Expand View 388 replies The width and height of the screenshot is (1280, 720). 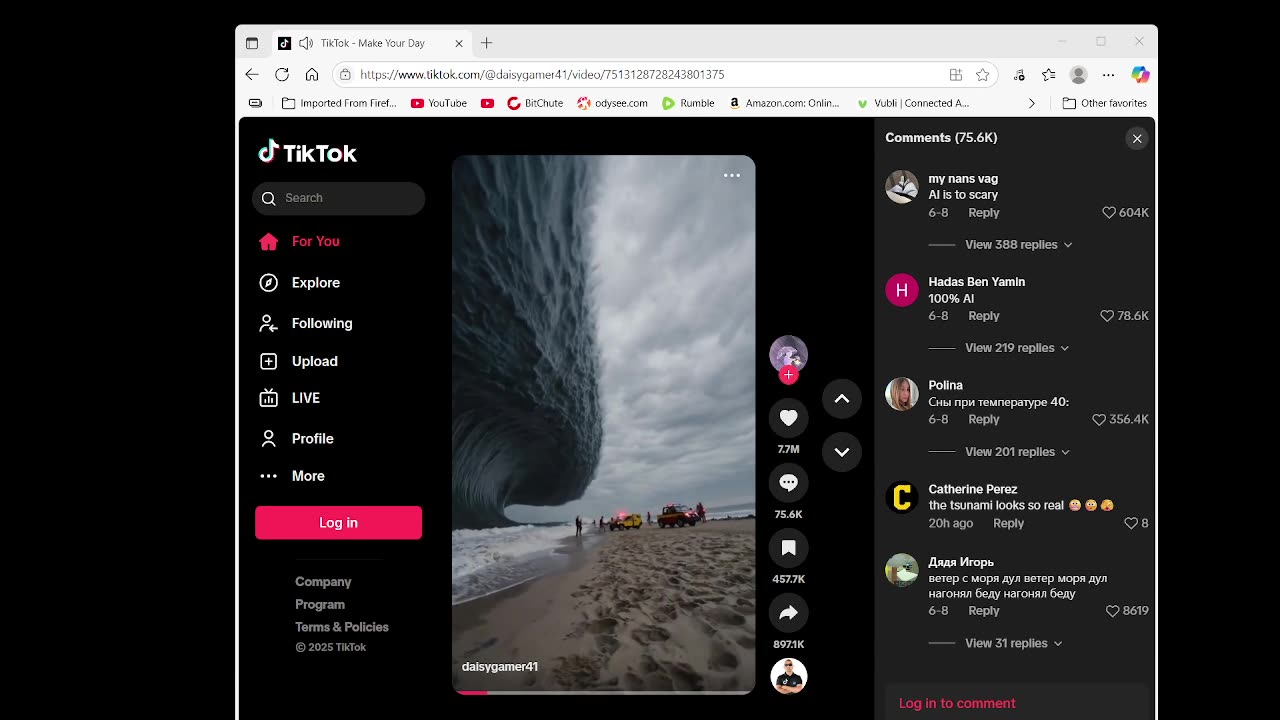click(1018, 245)
